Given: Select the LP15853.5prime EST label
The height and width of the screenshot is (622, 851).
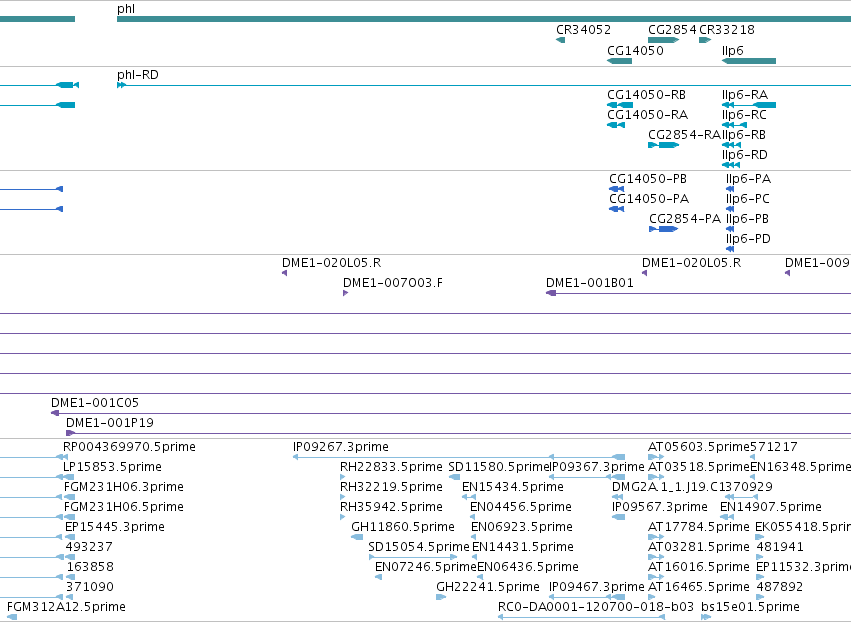Looking at the screenshot, I should point(112,467).
